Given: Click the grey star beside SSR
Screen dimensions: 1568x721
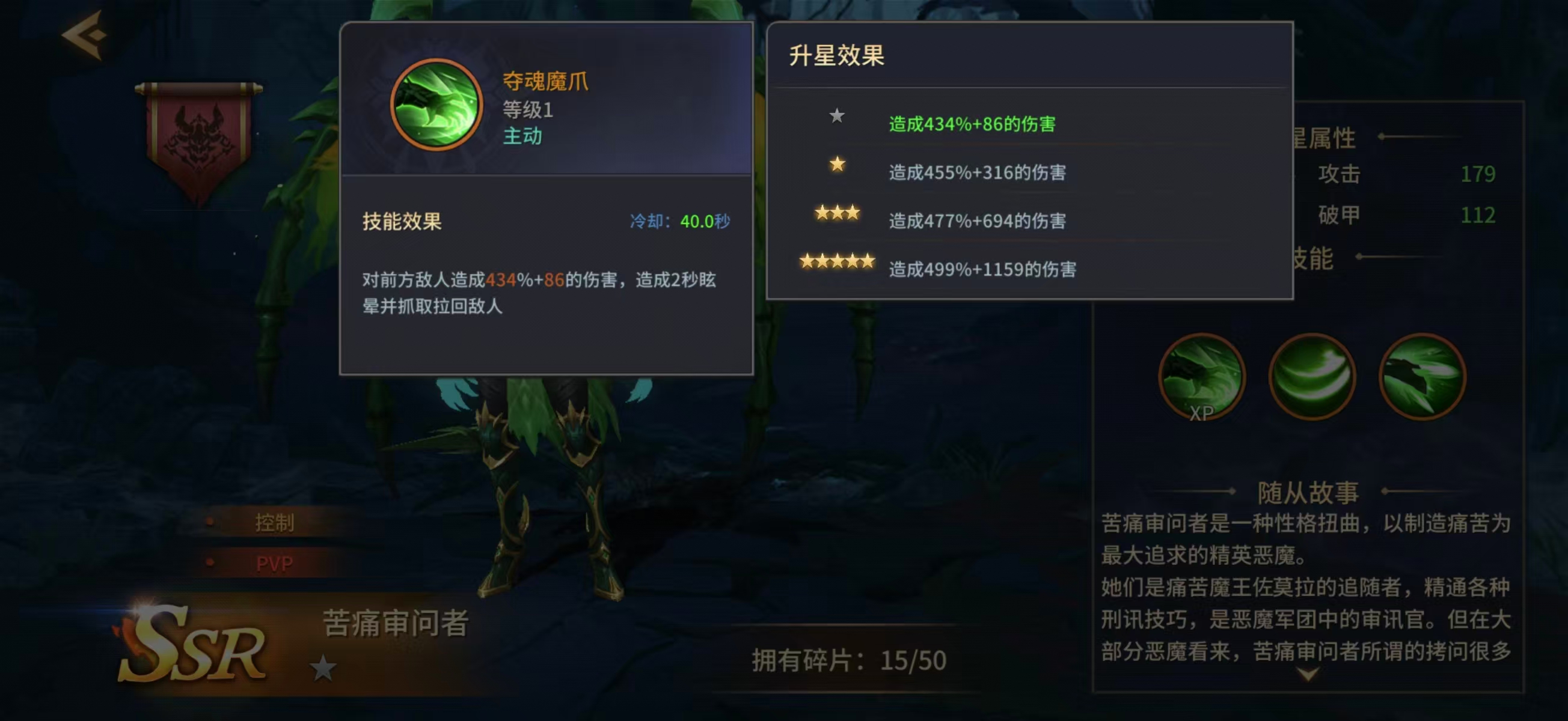Looking at the screenshot, I should (x=323, y=669).
